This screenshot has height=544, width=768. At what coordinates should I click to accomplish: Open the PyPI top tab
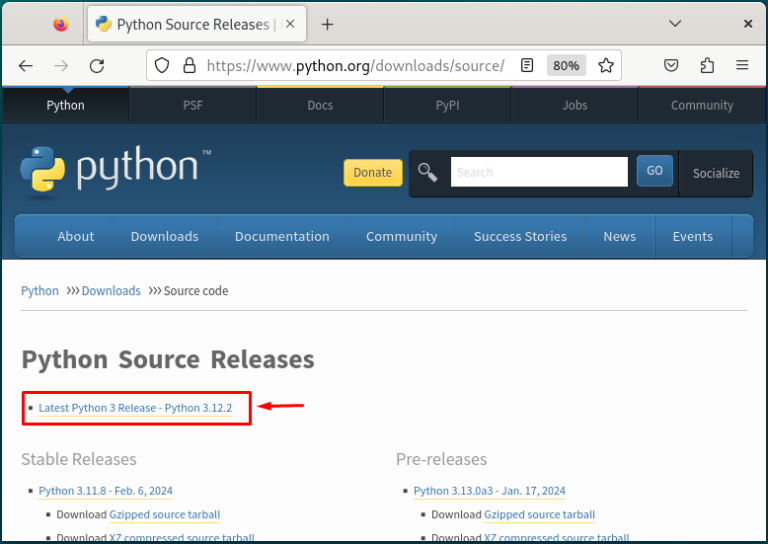coord(447,105)
